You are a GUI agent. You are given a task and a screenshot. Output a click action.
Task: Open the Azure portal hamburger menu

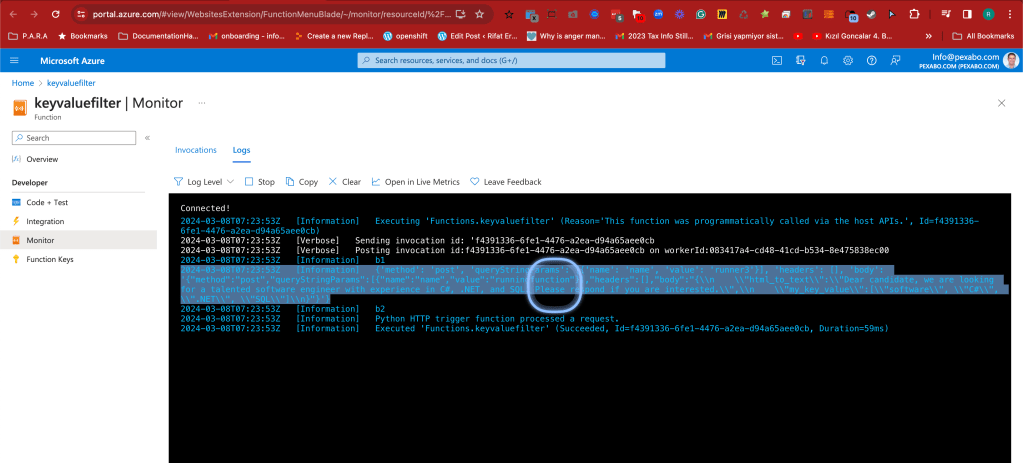pos(14,61)
